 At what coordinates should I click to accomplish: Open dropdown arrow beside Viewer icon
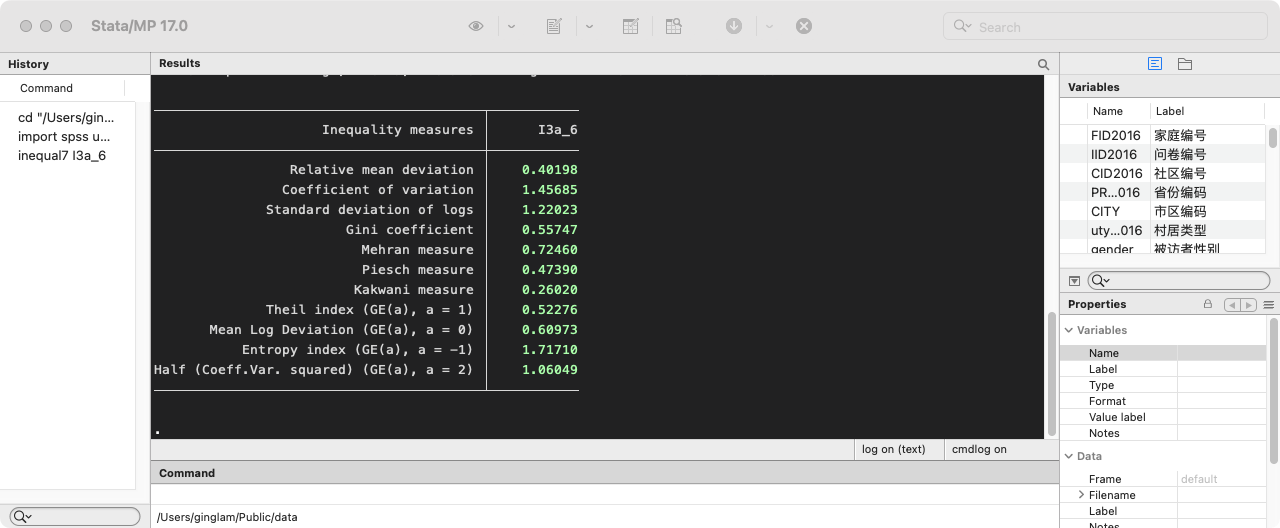pos(511,27)
